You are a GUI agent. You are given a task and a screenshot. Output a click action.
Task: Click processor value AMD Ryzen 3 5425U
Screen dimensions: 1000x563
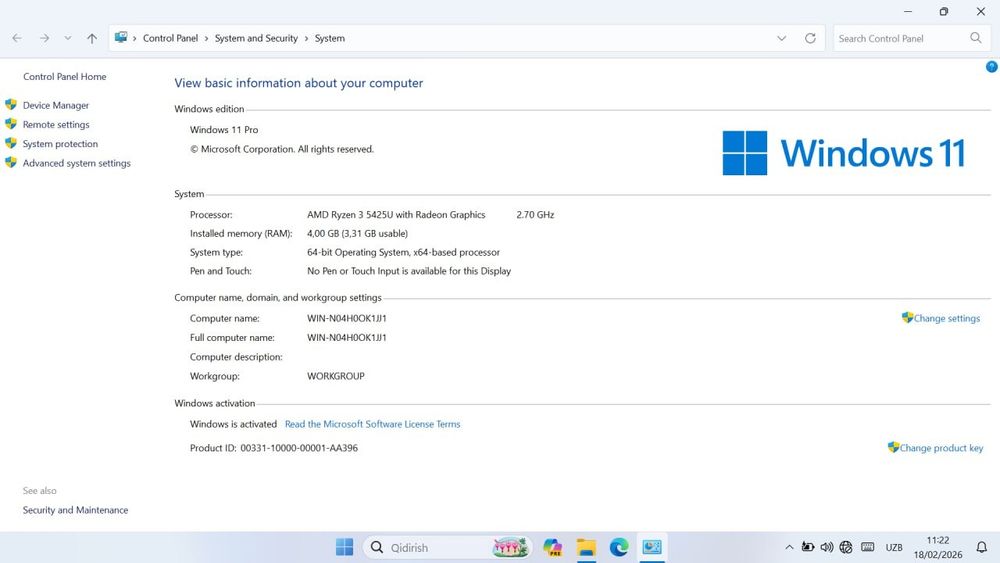tap(396, 215)
